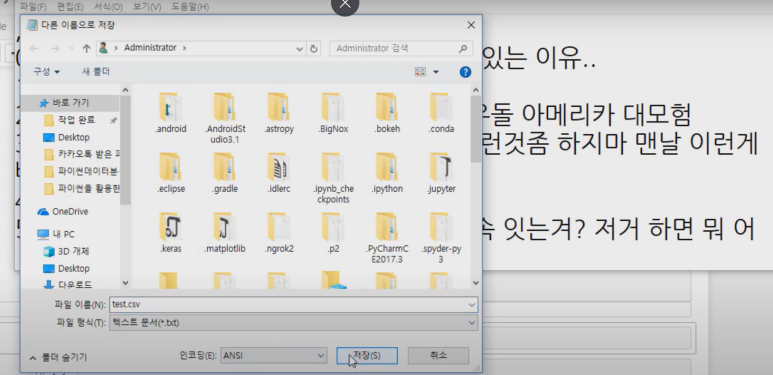
Task: Navigate back with the left arrow
Action: (34, 48)
